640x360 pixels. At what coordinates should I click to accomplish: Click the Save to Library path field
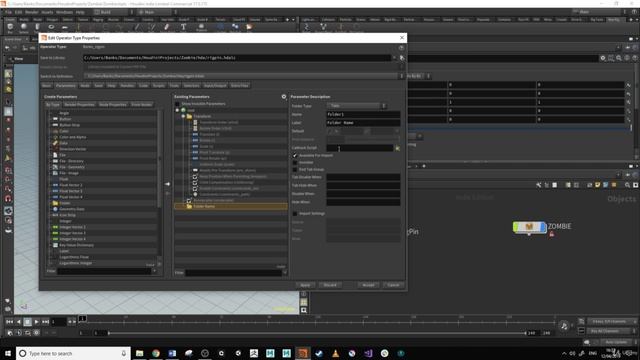pos(237,58)
